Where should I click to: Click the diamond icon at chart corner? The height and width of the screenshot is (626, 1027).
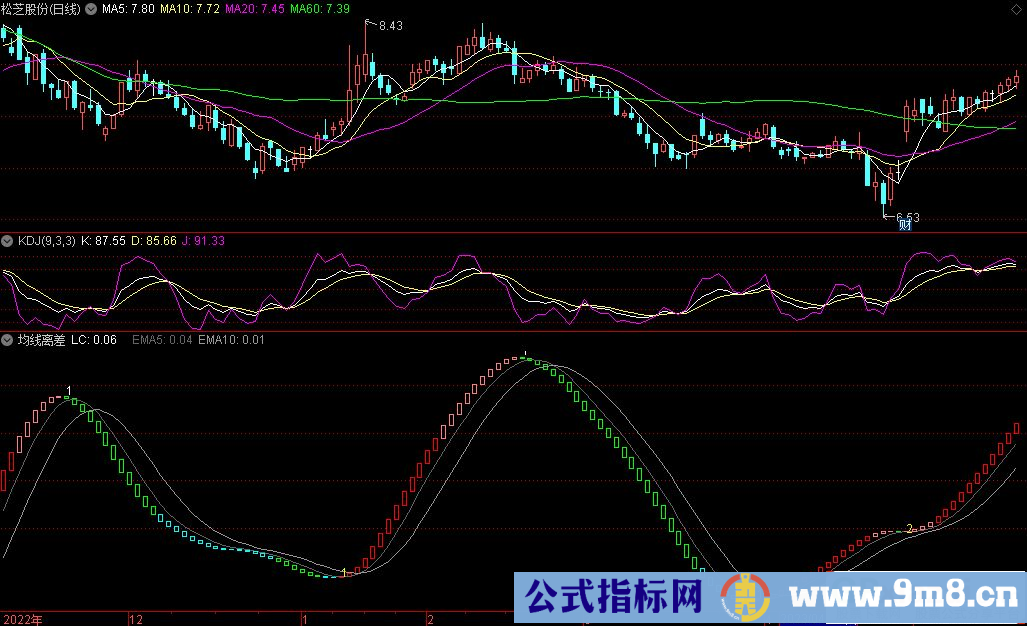pyautogui.click(x=1017, y=9)
